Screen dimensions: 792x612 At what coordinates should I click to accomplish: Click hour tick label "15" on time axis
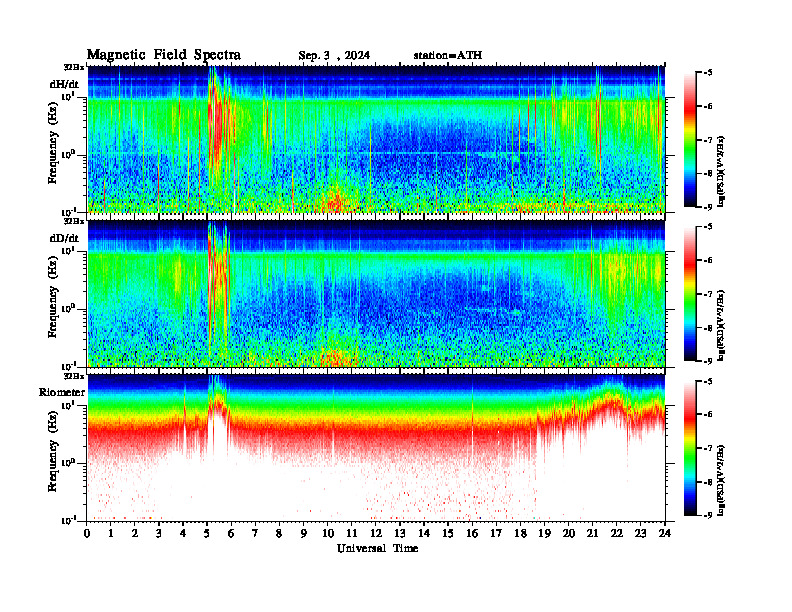[448, 533]
